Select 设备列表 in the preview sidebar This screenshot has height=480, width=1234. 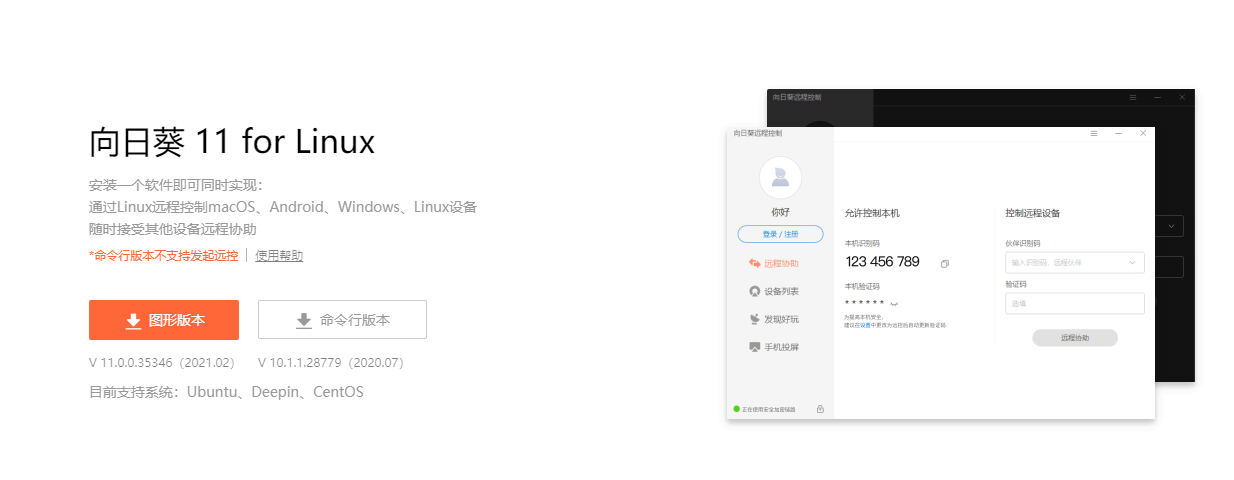[x=774, y=291]
